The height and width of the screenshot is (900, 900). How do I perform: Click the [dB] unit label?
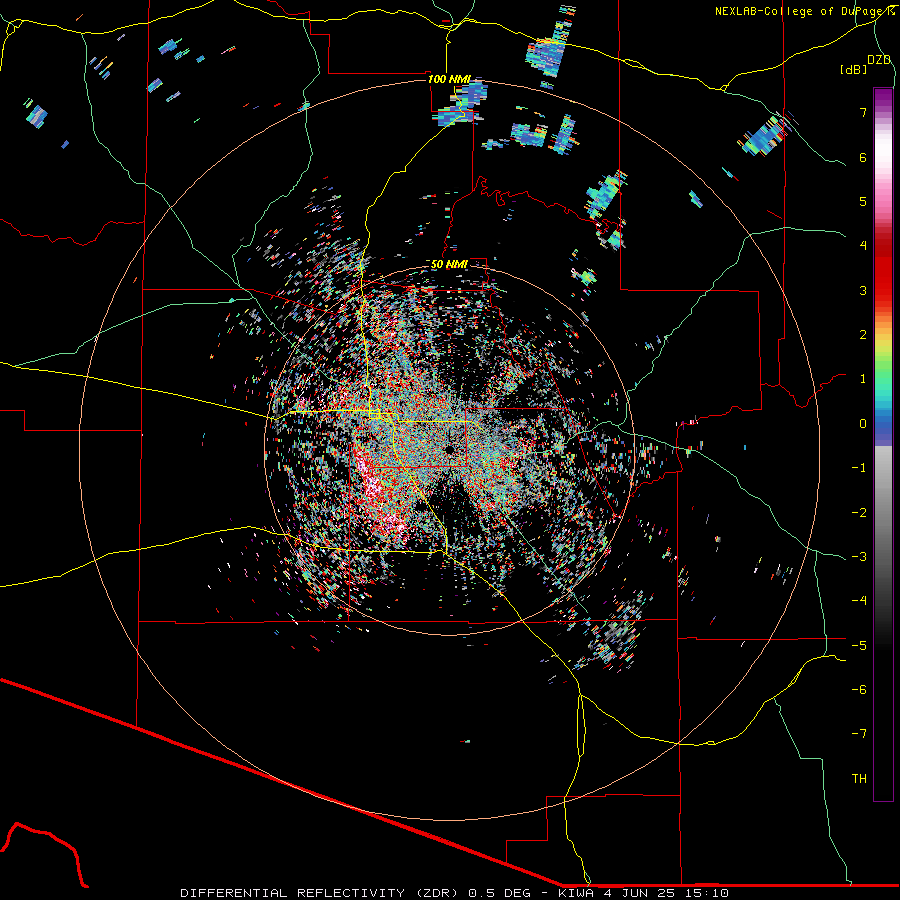coord(853,70)
